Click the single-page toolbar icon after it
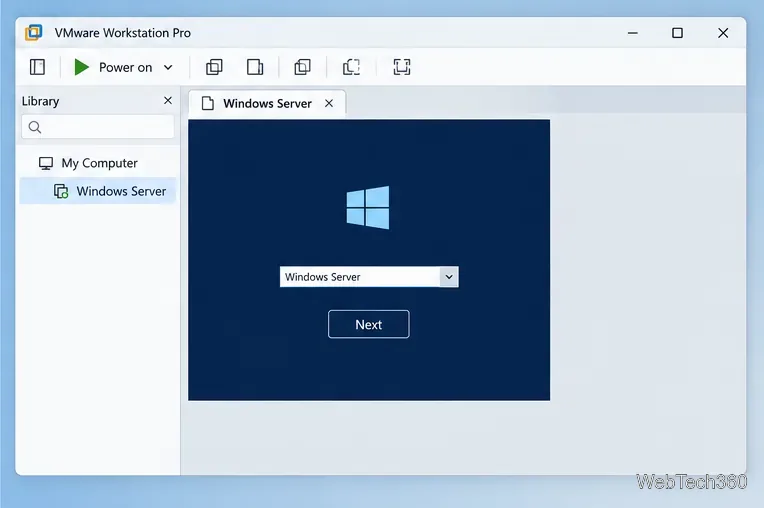Viewport: 764px width, 508px height. point(255,67)
